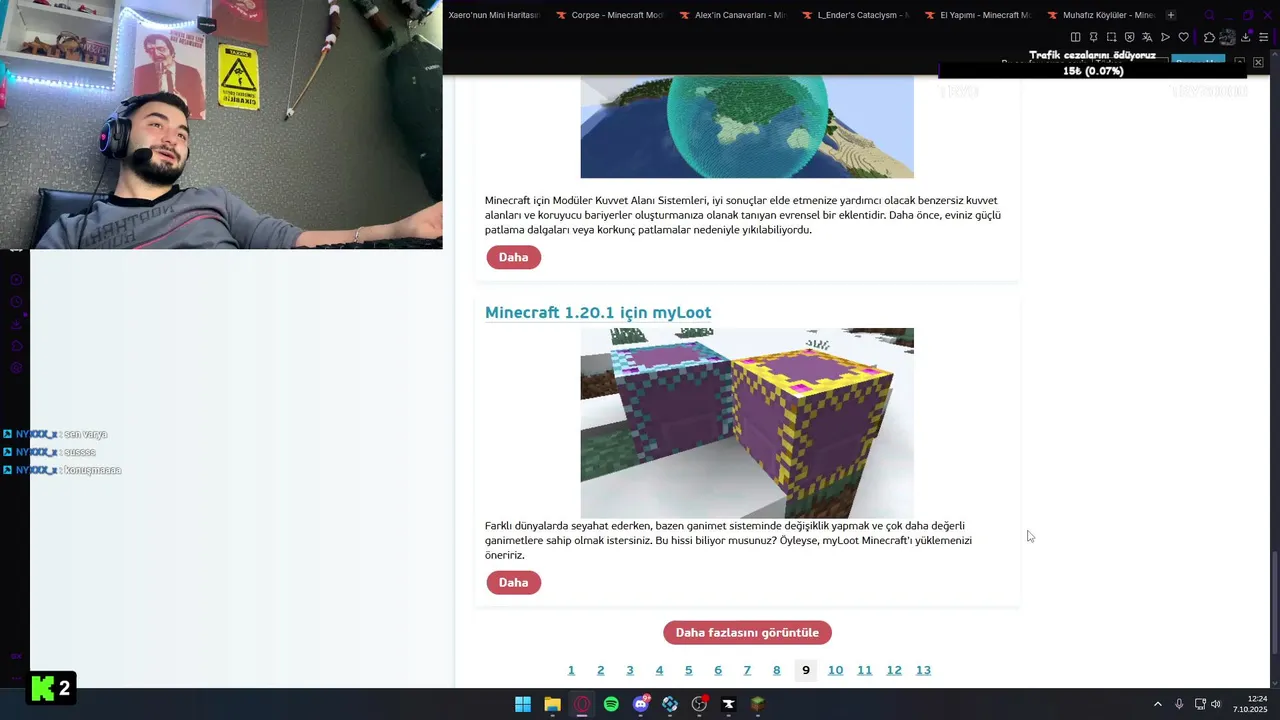Screen dimensions: 1280x720
Task: Click the page vertical scrollbar thumb
Action: (x=1274, y=600)
